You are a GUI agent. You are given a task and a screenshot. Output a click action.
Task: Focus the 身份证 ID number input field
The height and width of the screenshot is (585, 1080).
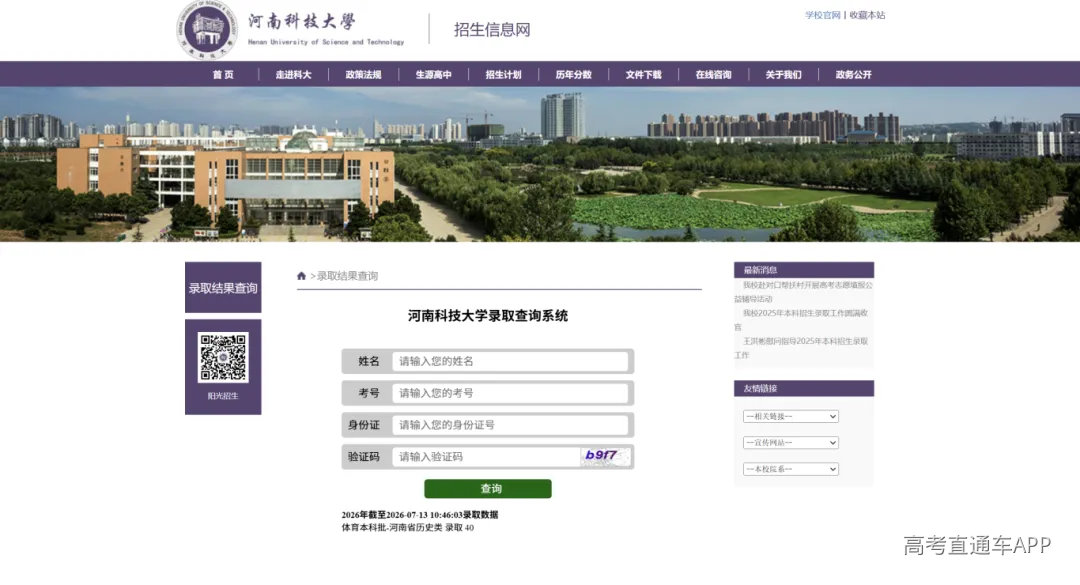510,424
